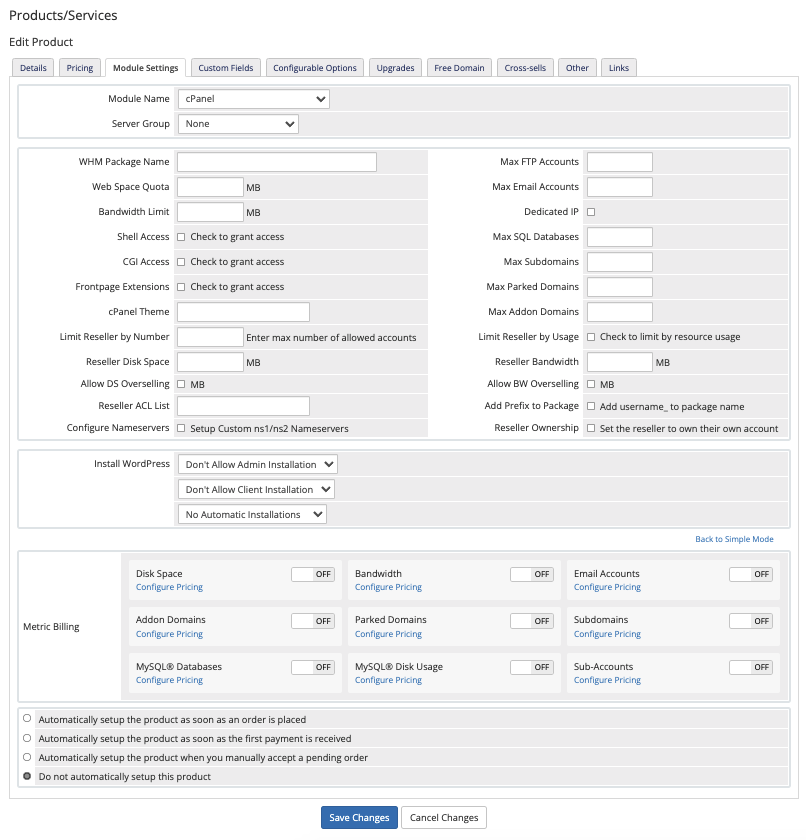Image resolution: width=806 pixels, height=840 pixels.
Task: Select the Custom Fields tab
Action: pyautogui.click(x=225, y=68)
